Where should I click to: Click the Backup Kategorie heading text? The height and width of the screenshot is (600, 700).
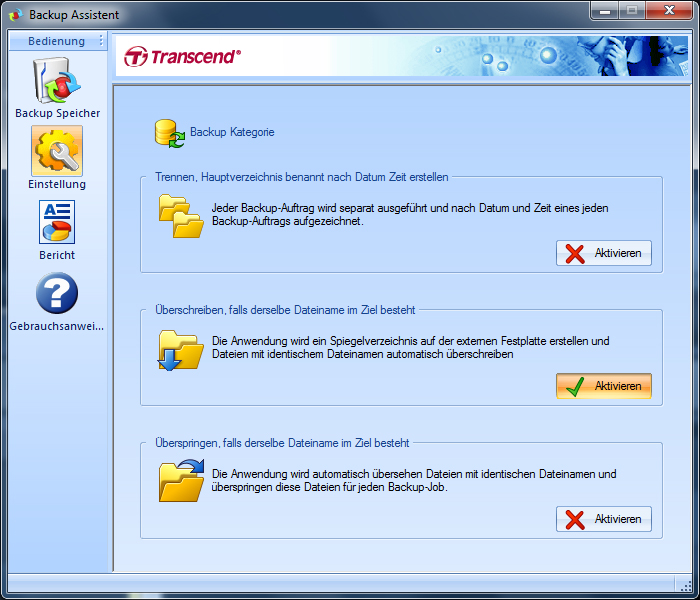pos(232,132)
